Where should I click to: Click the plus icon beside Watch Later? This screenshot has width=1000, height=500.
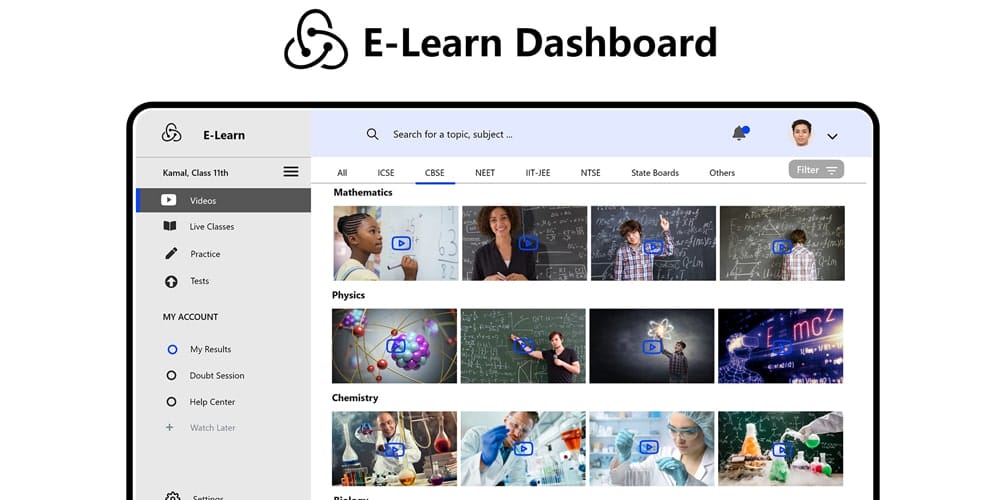pyautogui.click(x=169, y=428)
